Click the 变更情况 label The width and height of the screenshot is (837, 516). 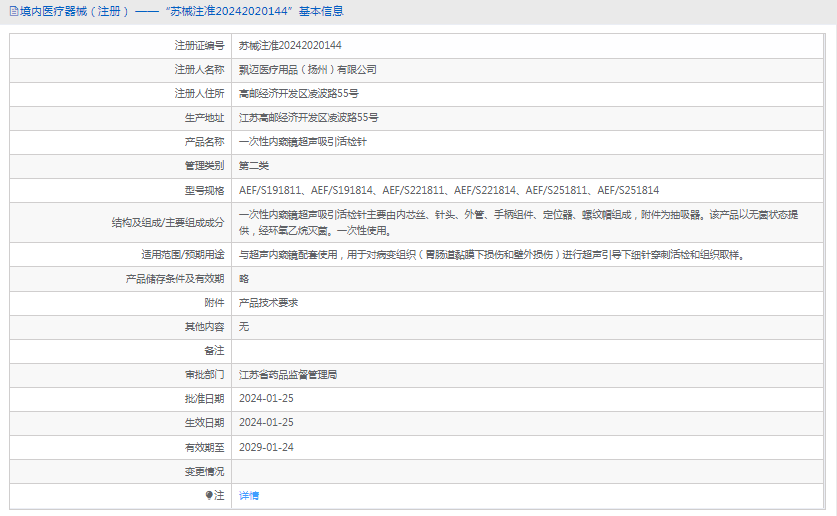(204, 472)
